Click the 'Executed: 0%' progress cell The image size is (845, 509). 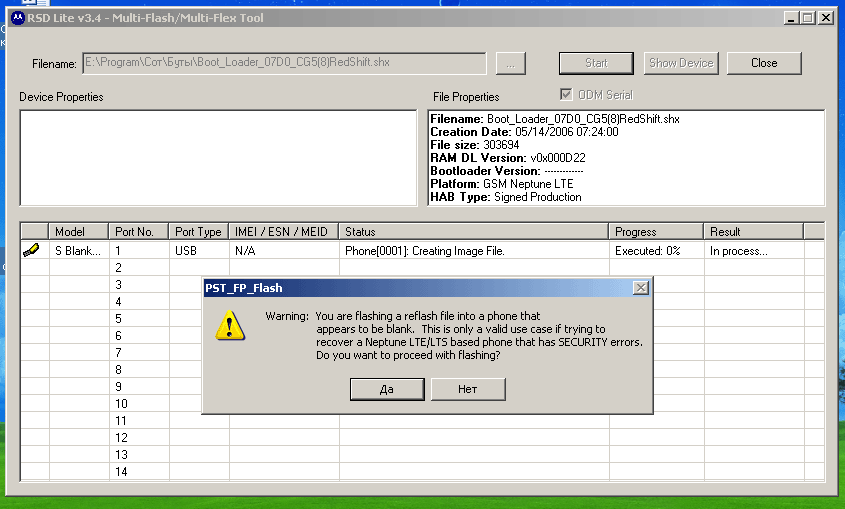tap(656, 250)
